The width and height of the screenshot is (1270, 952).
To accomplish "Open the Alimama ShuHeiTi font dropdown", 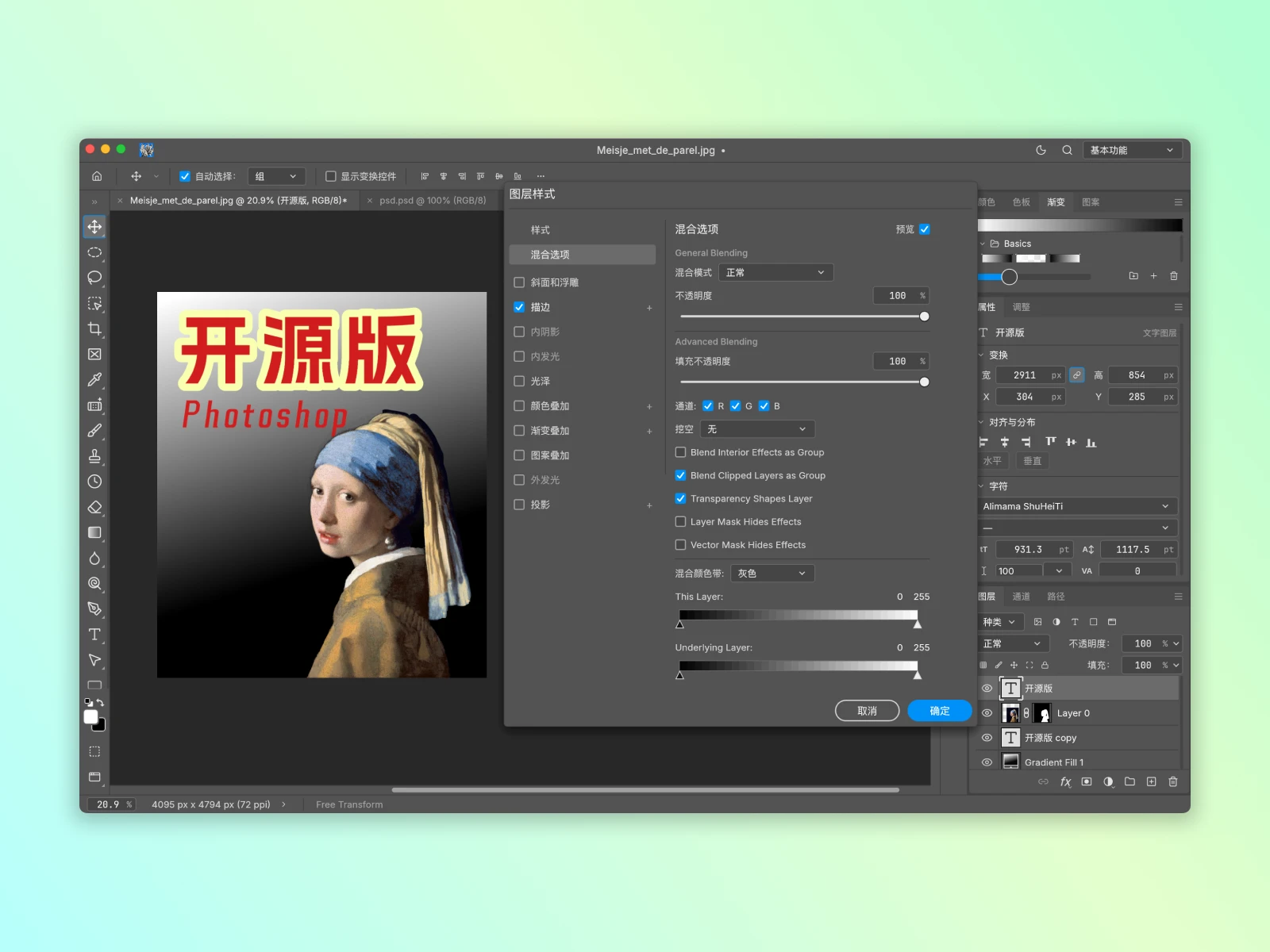I will point(1077,506).
